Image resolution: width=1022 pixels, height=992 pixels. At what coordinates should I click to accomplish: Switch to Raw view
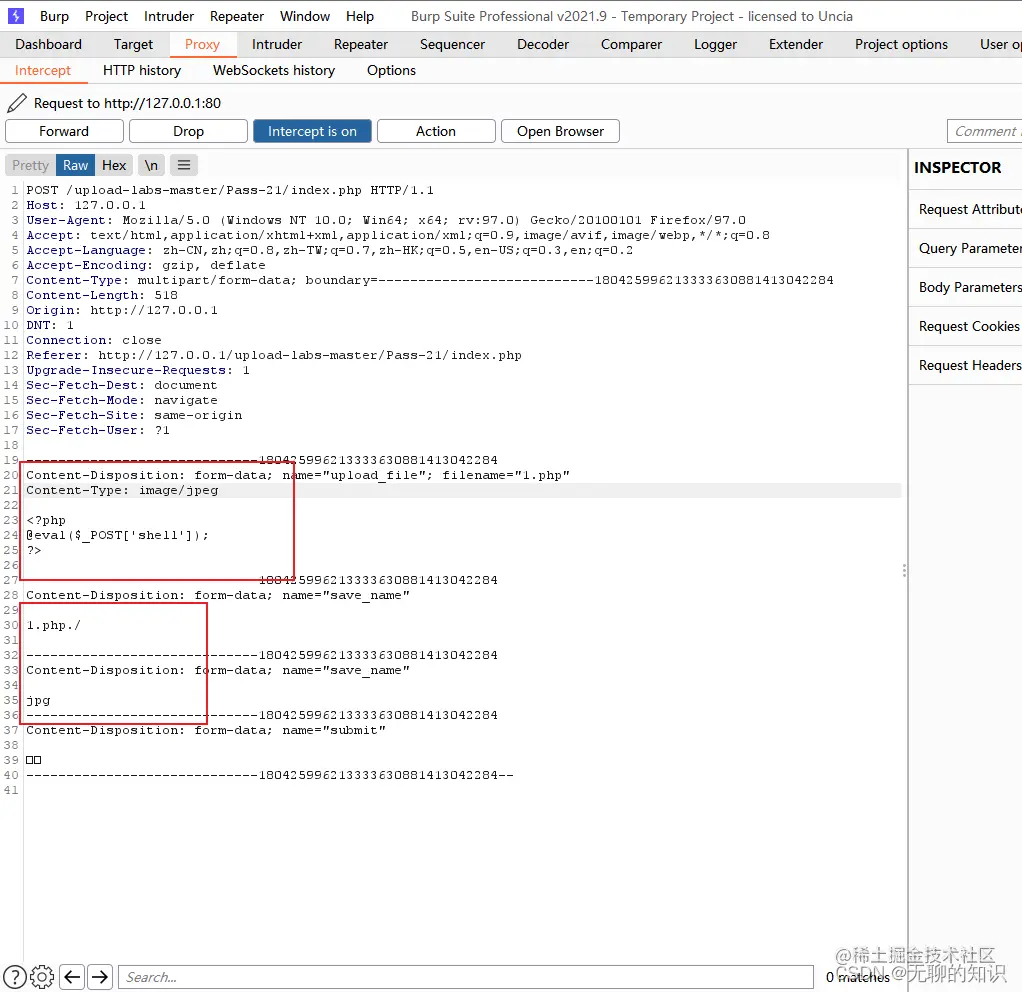point(76,166)
